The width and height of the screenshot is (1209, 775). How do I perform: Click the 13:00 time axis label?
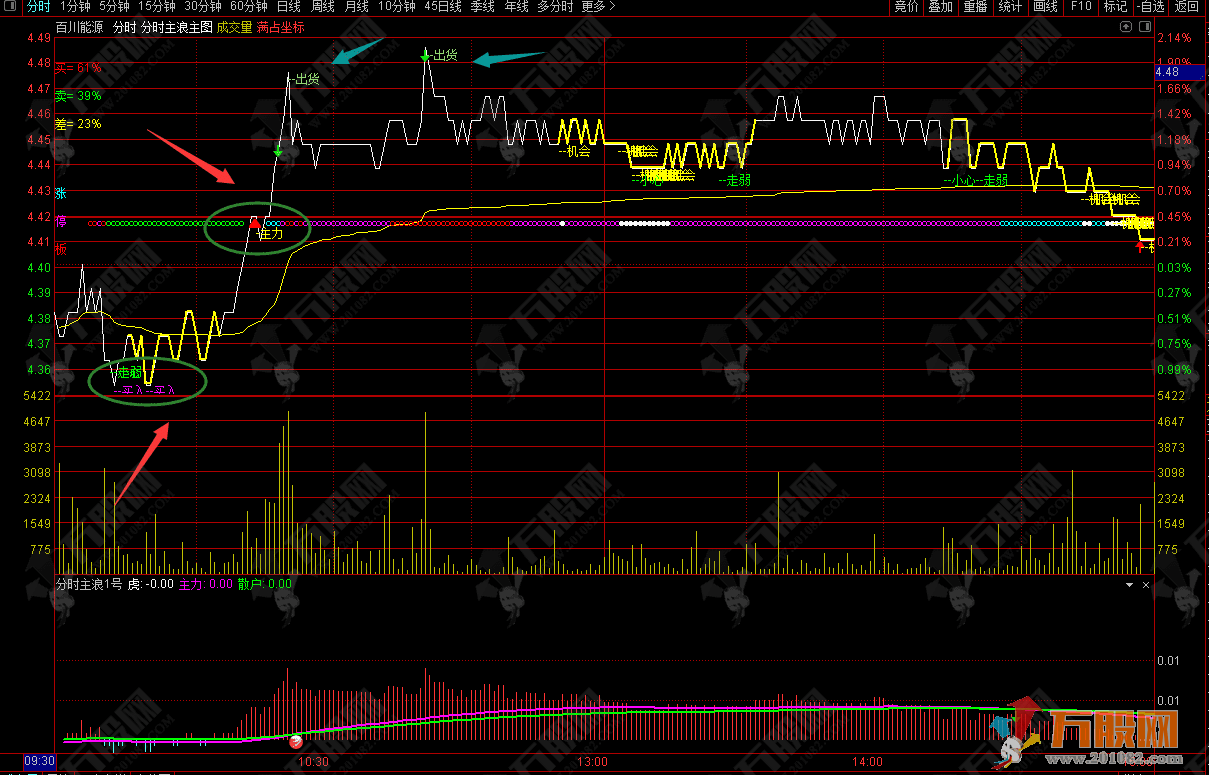[x=593, y=761]
